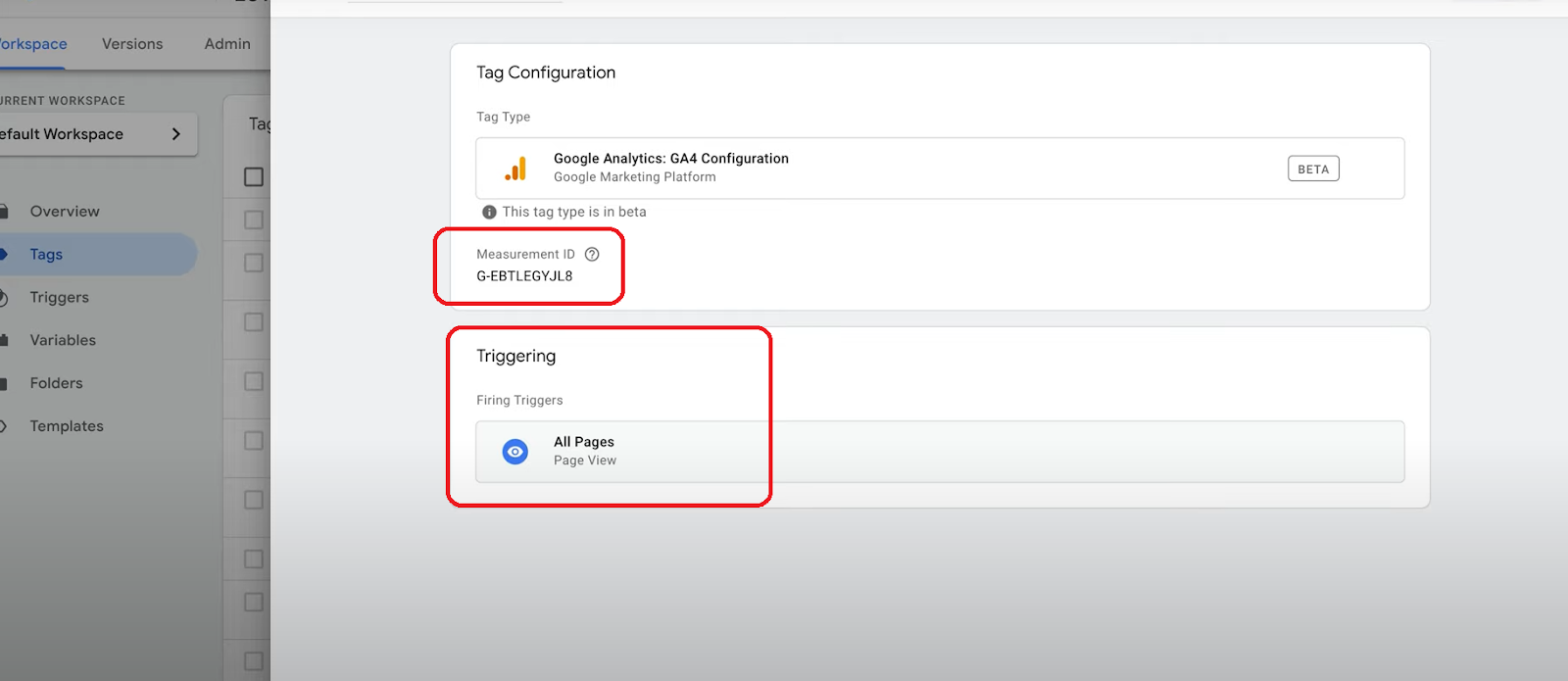Switch to the Admin tab
Screen dimensions: 1568x681
click(227, 44)
